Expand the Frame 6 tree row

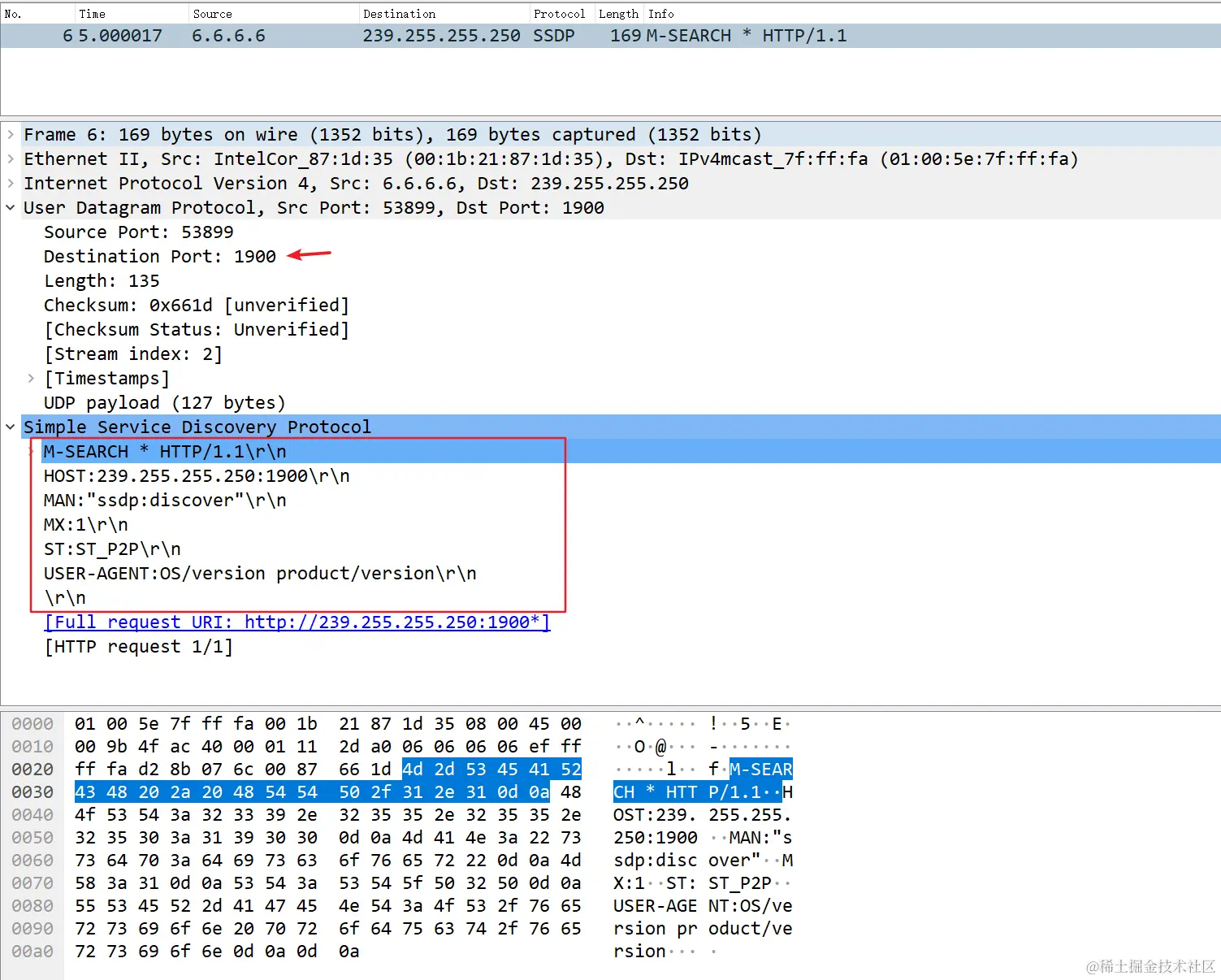coord(11,135)
